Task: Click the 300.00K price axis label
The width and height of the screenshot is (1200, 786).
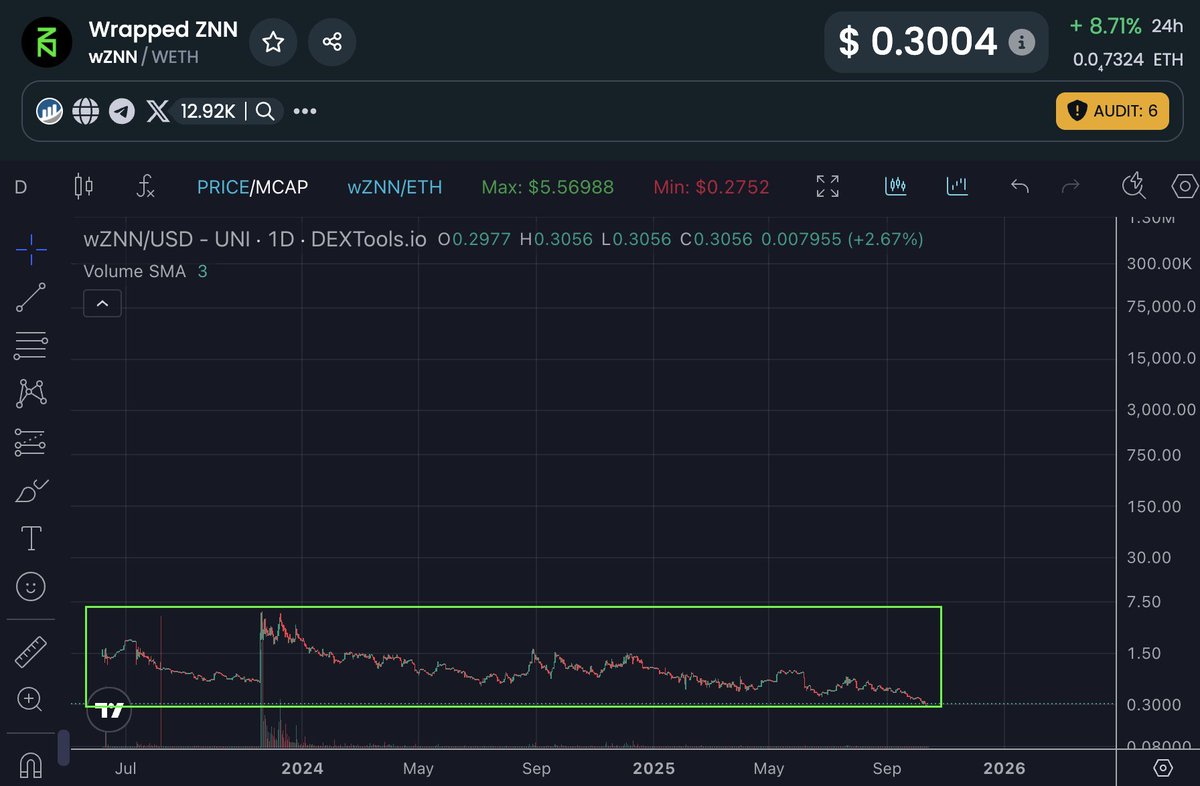Action: [1159, 264]
